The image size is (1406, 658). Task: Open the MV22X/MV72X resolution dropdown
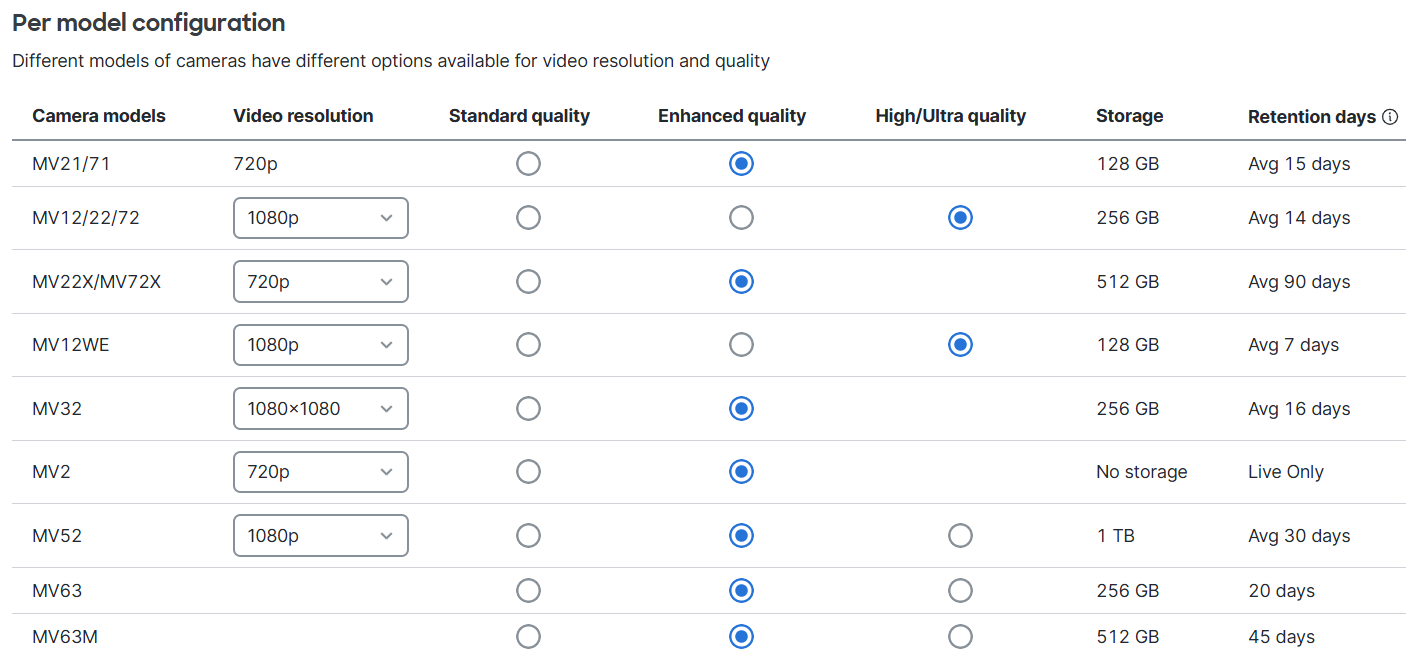[321, 282]
